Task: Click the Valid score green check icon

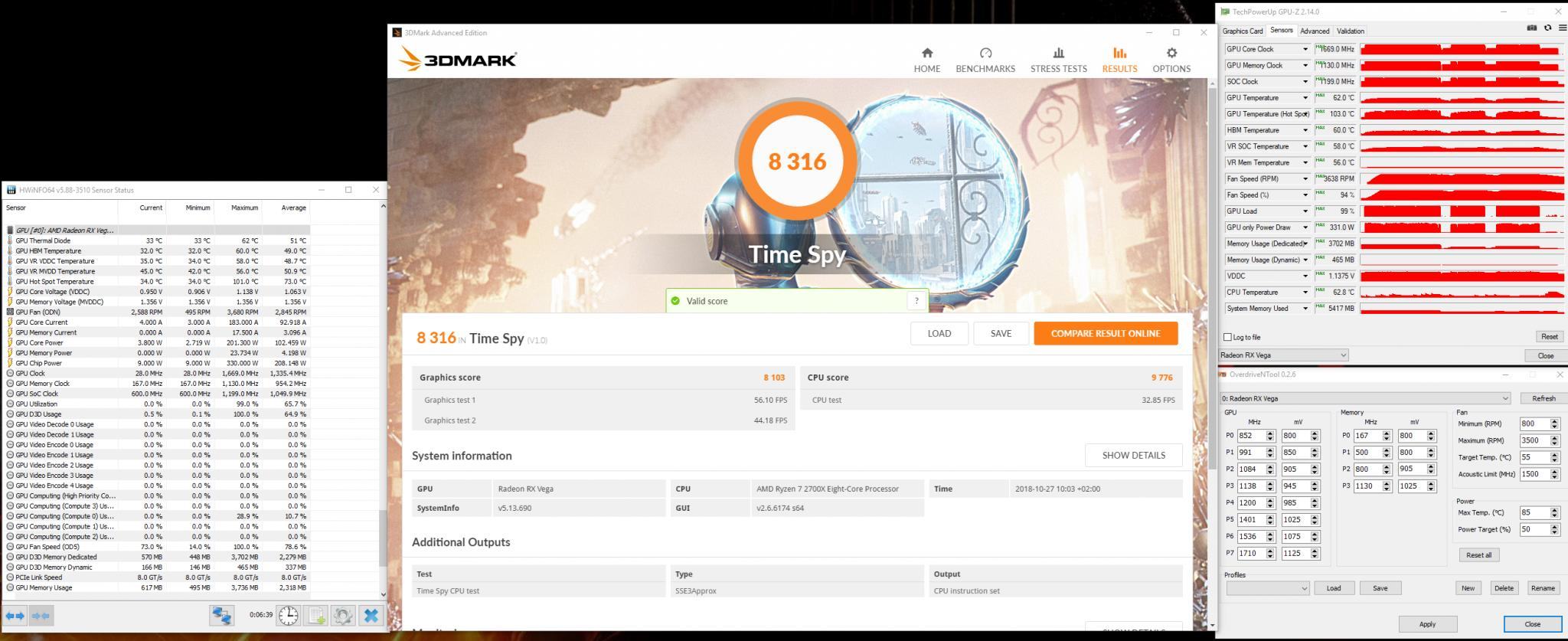Action: [675, 301]
